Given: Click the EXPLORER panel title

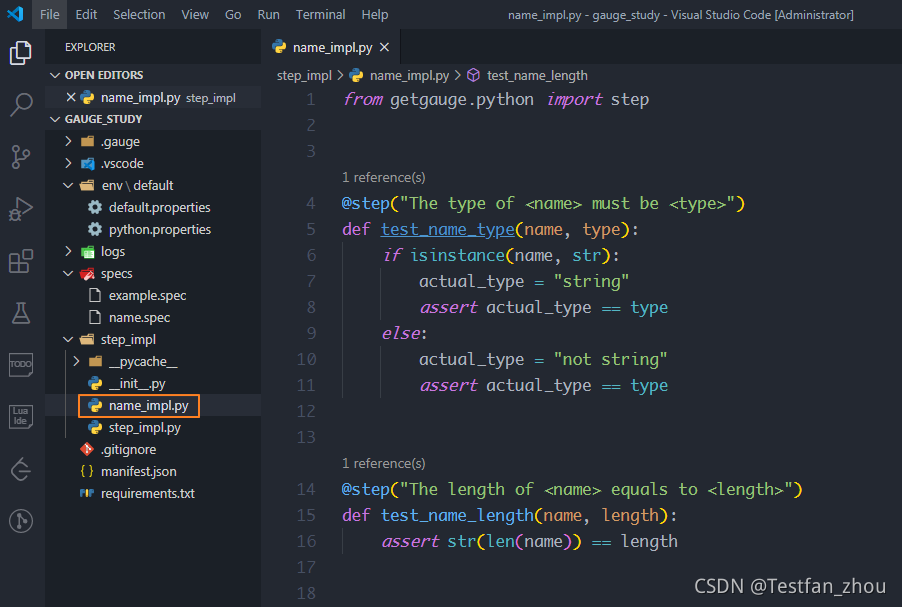Looking at the screenshot, I should [90, 47].
